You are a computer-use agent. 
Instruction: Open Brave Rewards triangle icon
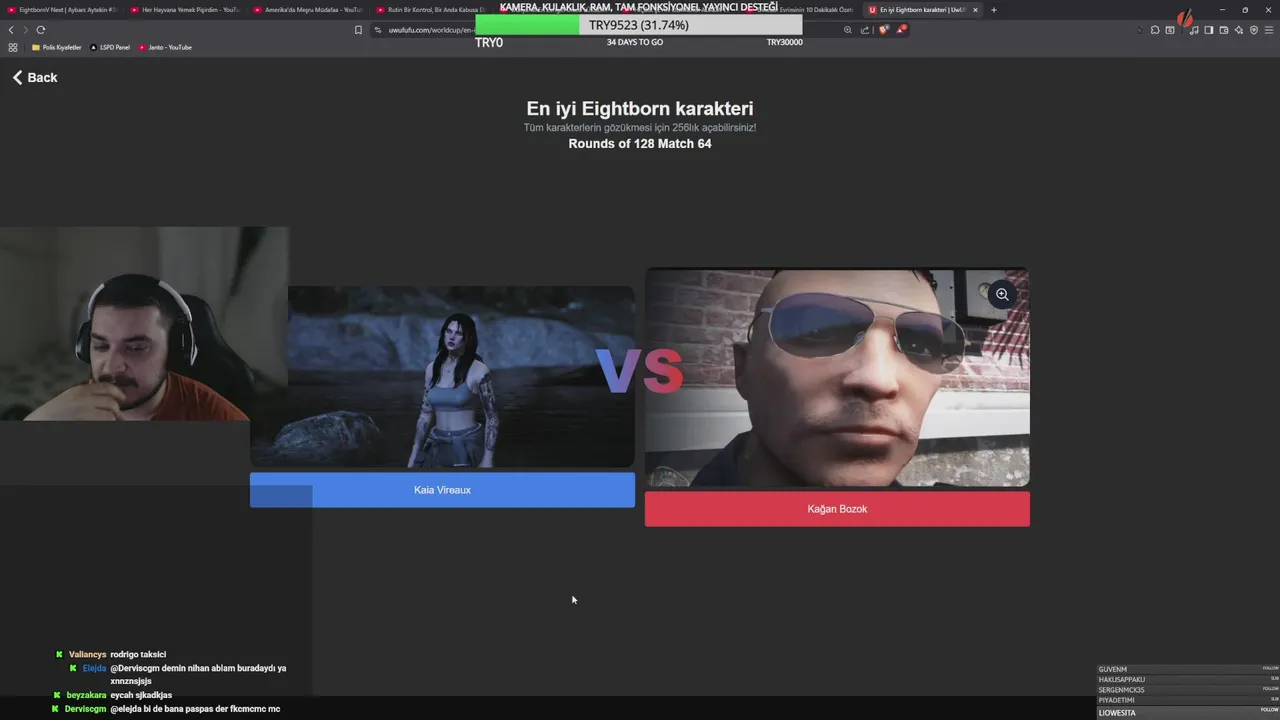point(900,30)
